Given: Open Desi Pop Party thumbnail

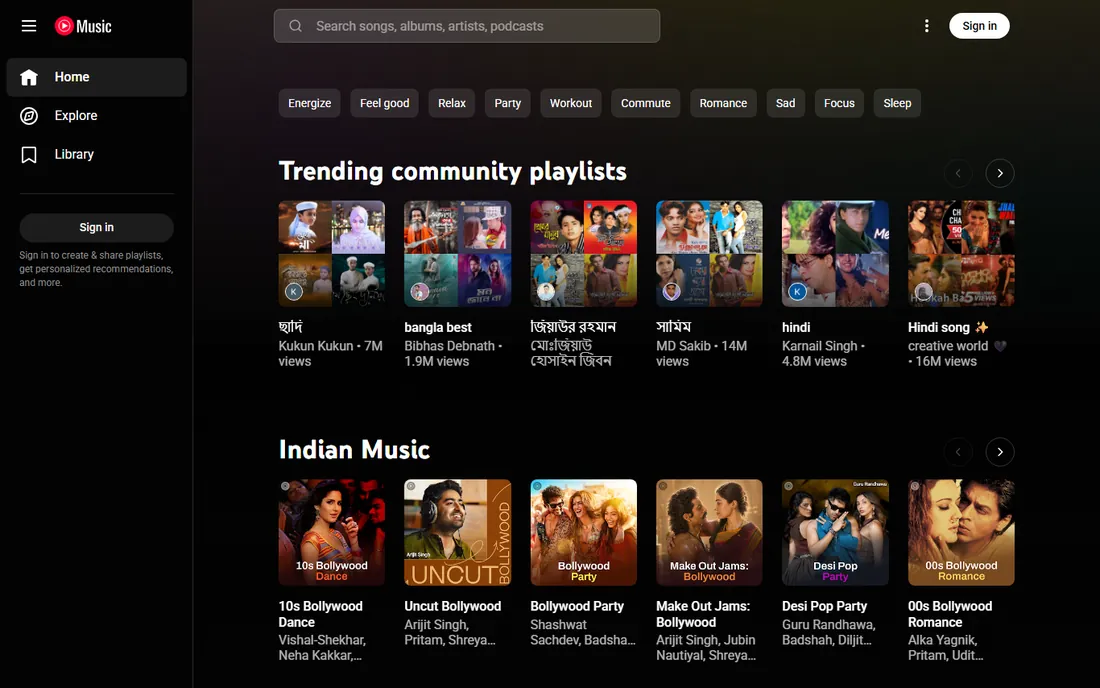Looking at the screenshot, I should 835,532.
